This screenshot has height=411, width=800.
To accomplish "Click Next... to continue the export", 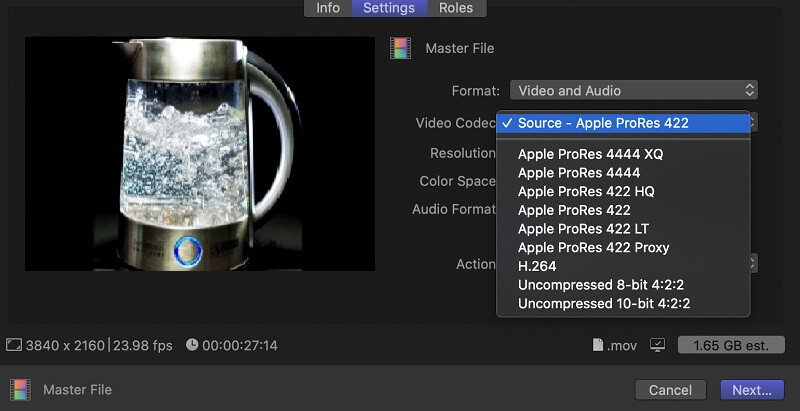I will [751, 389].
